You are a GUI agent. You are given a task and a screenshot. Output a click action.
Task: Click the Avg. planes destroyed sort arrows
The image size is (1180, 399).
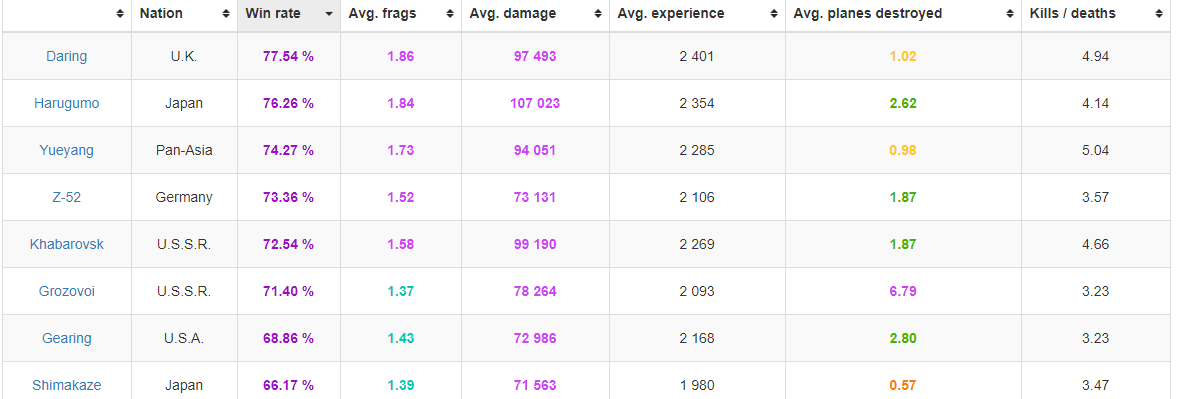[1010, 14]
